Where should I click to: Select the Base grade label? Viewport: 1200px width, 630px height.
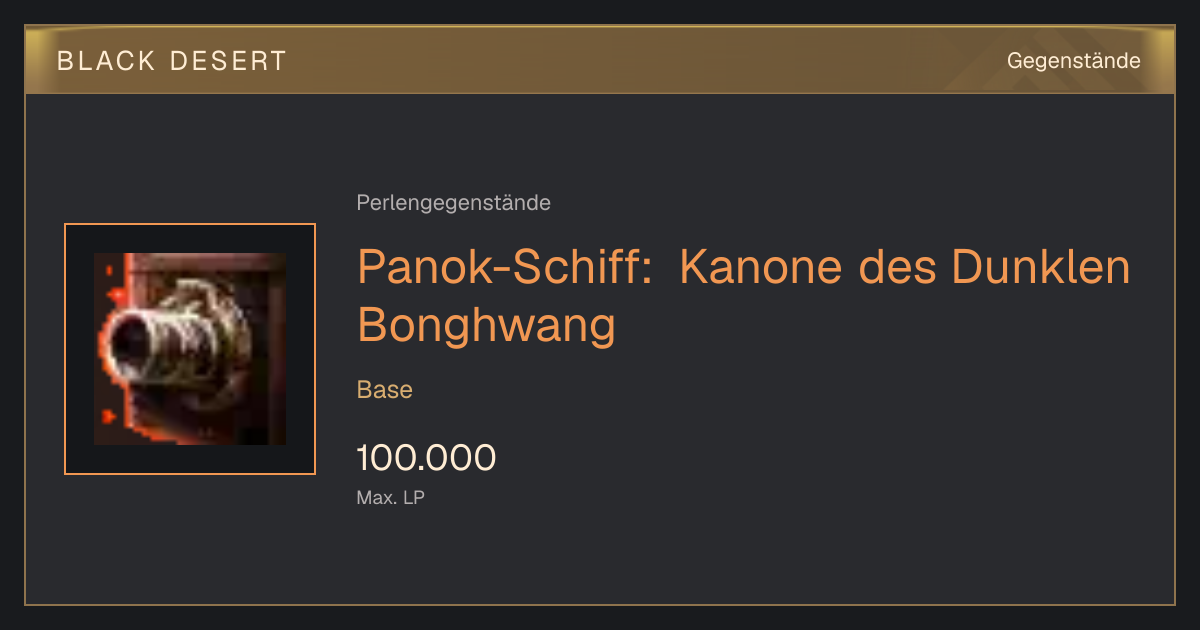(x=385, y=389)
